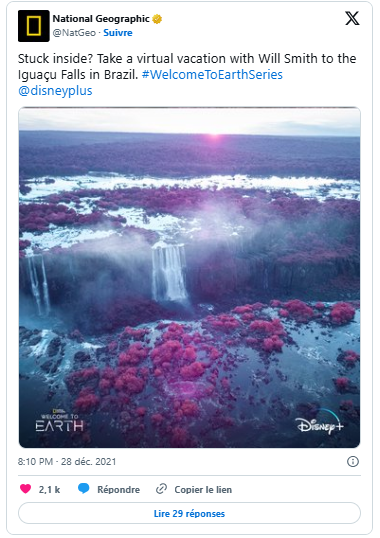Open the tweet info circle icon
Image resolution: width=380 pixels, height=538 pixels.
[353, 461]
